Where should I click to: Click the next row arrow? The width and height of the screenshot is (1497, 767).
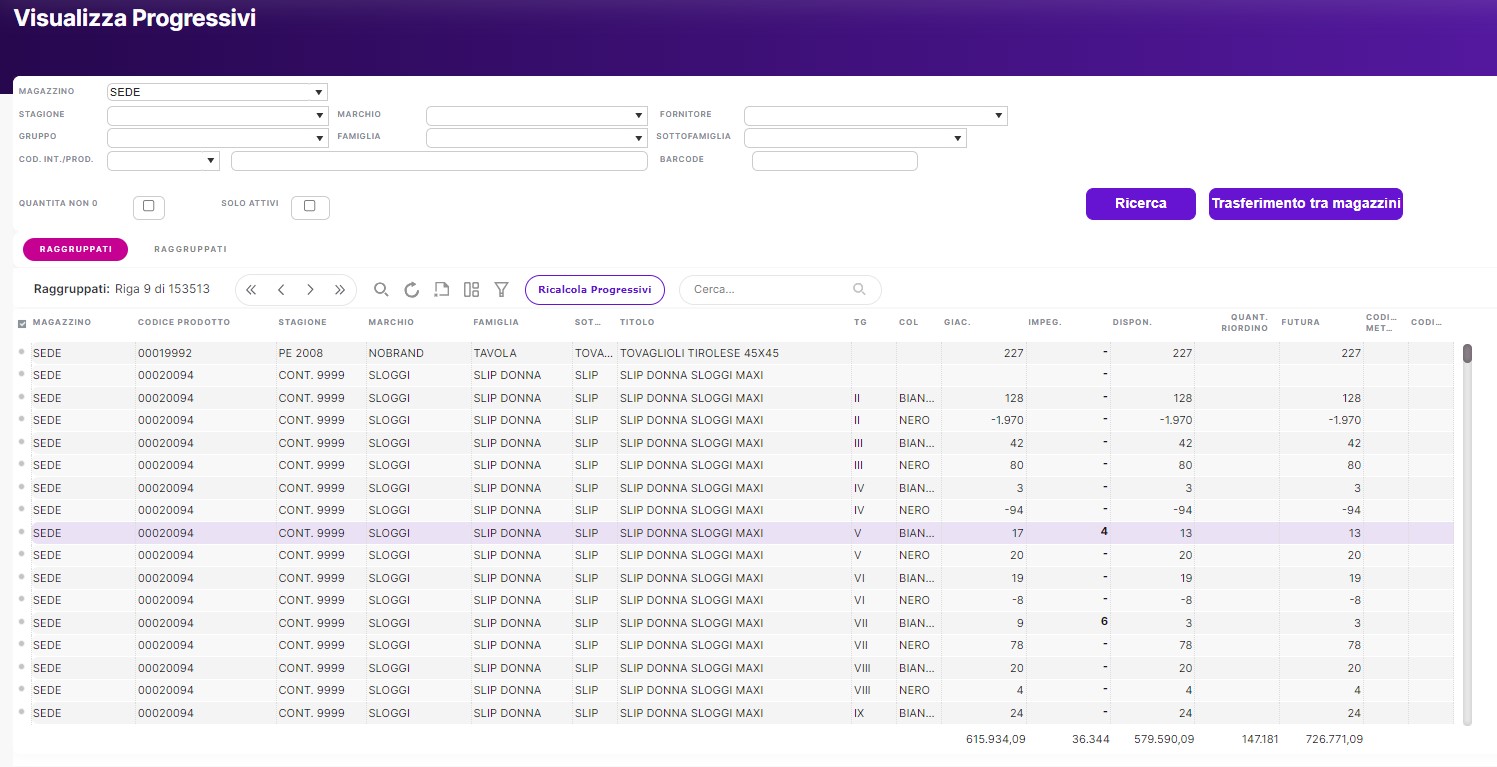click(x=310, y=290)
